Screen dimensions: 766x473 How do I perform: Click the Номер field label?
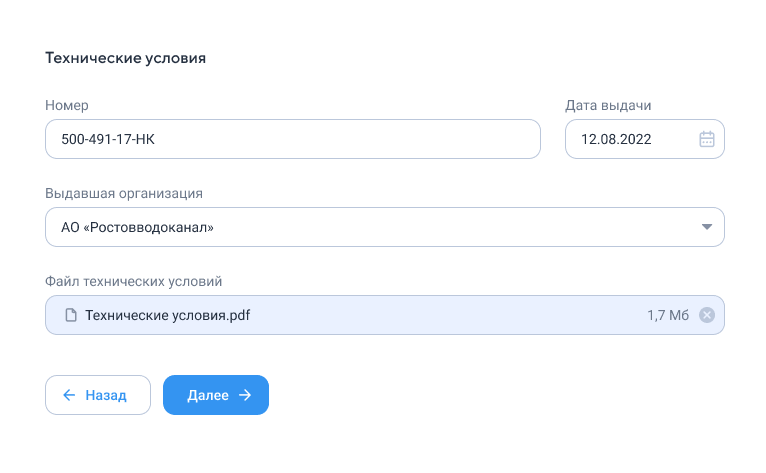[67, 105]
